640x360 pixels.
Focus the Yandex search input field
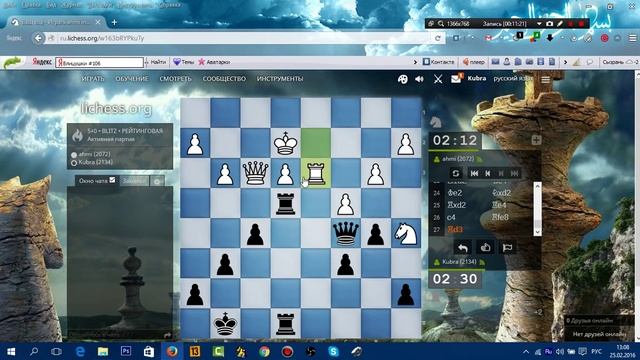point(100,62)
